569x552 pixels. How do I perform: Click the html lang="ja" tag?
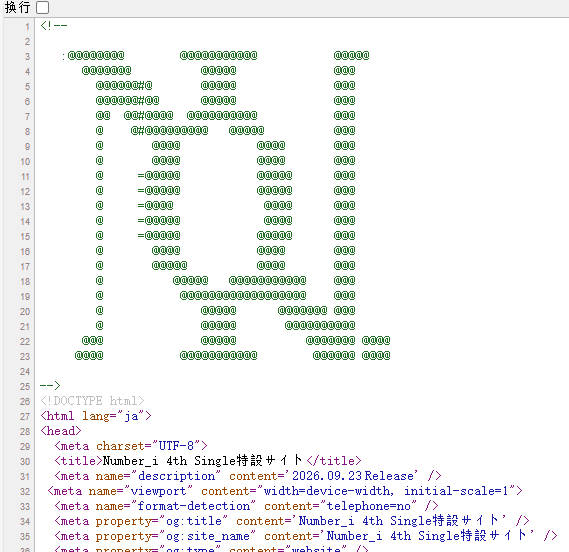pyautogui.click(x=96, y=416)
